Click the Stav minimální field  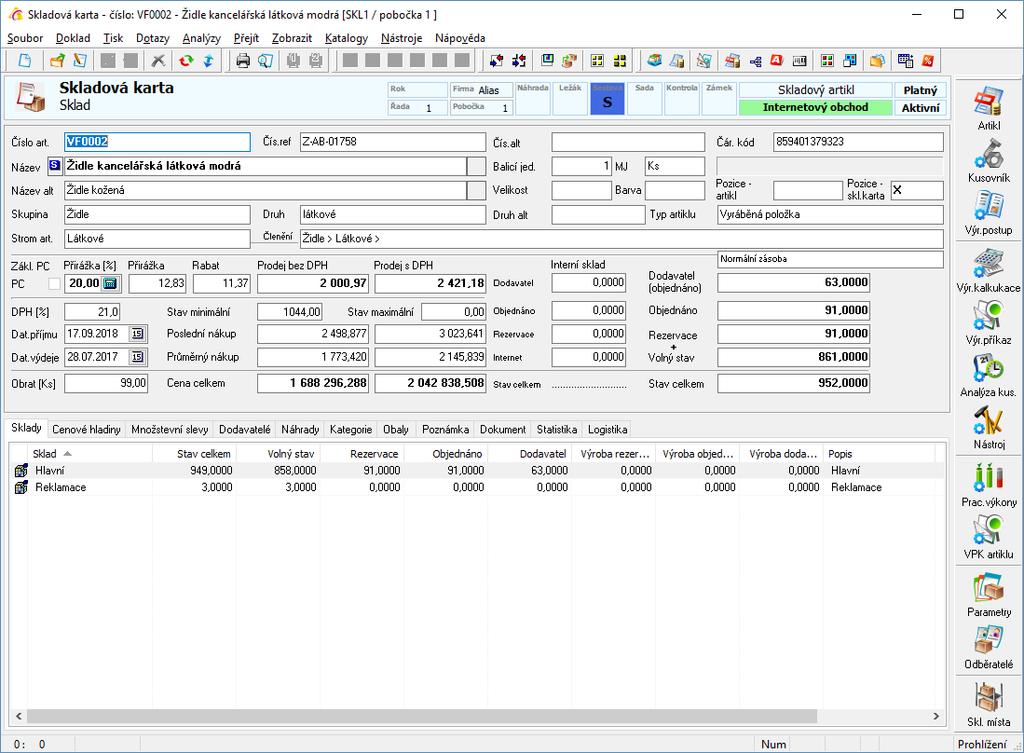coord(289,312)
